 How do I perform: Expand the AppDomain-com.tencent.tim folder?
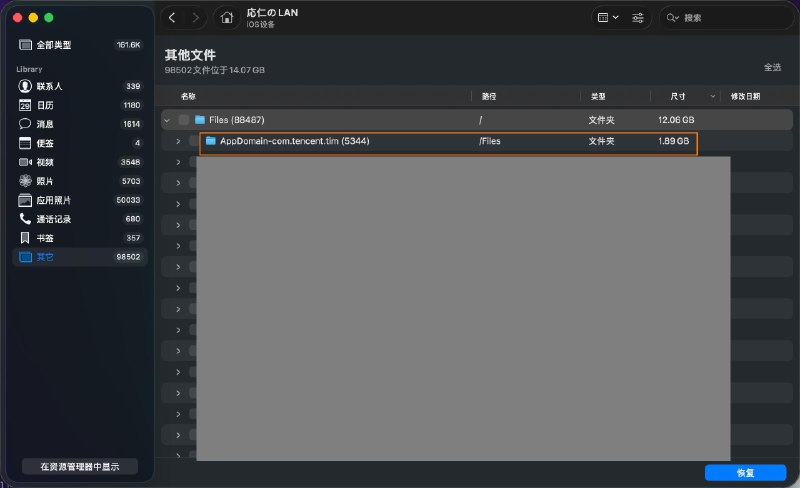(178, 141)
